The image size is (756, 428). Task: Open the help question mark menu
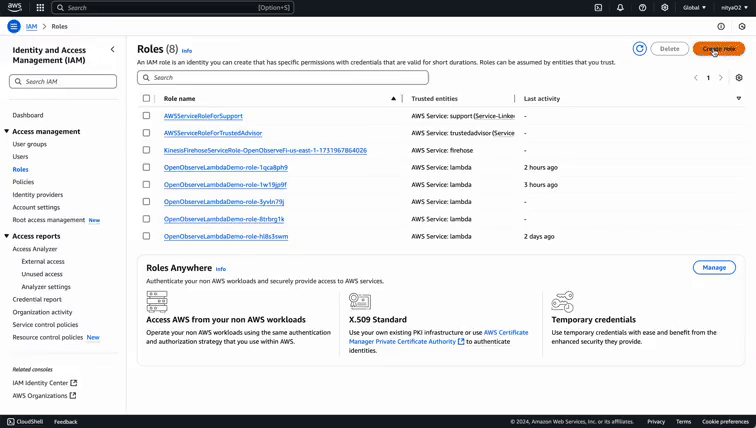pyautogui.click(x=643, y=8)
